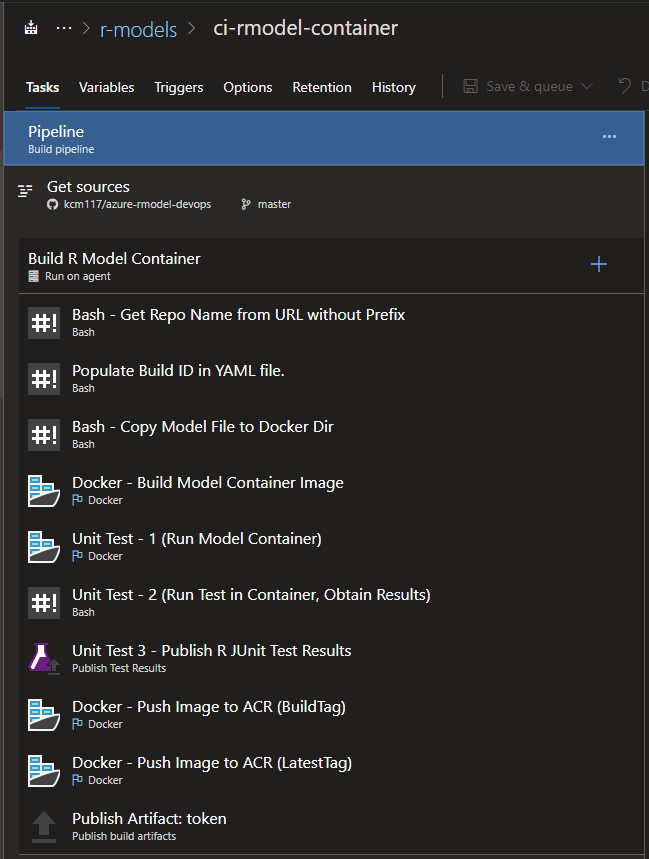The image size is (649, 859).
Task: Click the Bash icon for Copy Model File task
Action: click(x=44, y=435)
